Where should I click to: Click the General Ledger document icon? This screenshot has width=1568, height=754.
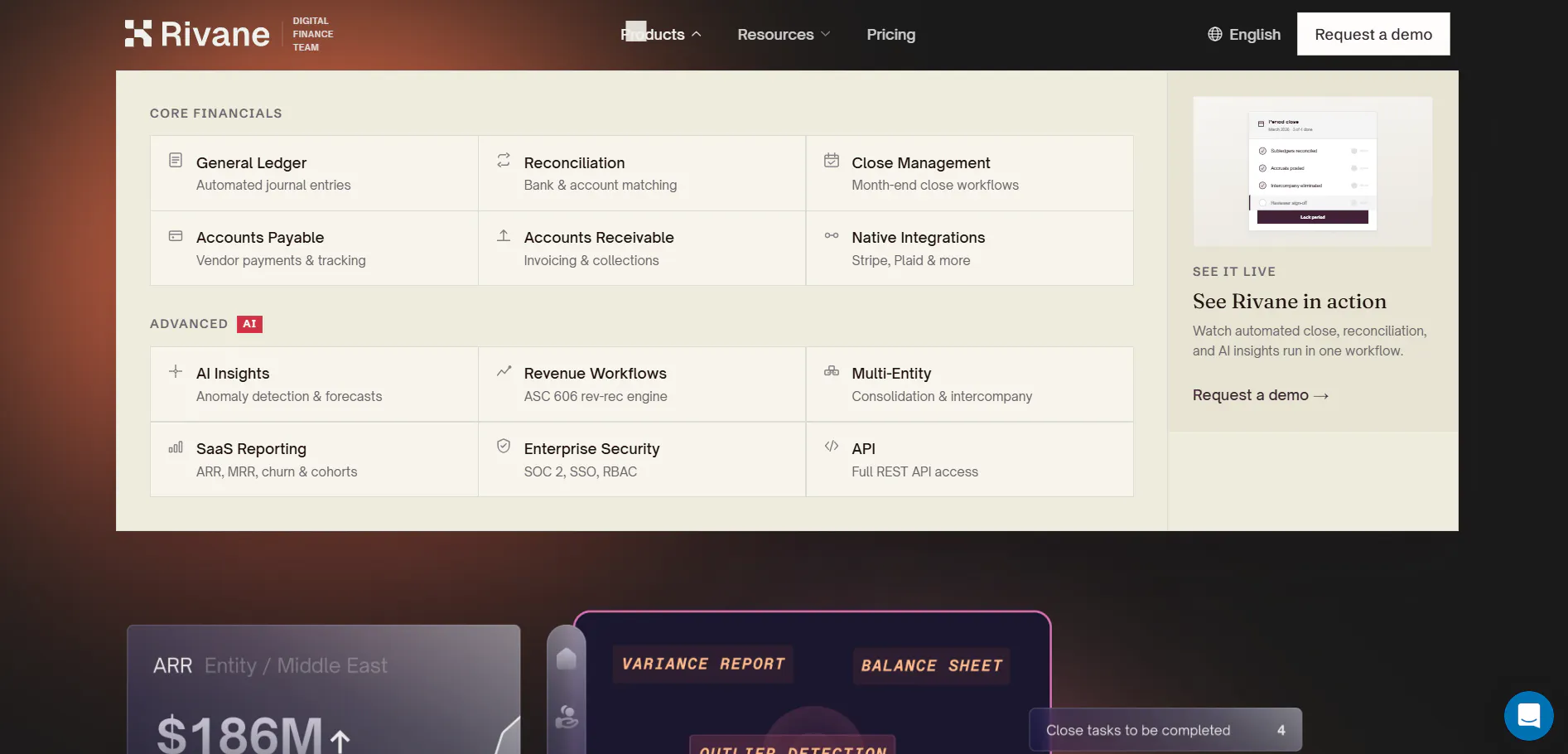tap(176, 160)
